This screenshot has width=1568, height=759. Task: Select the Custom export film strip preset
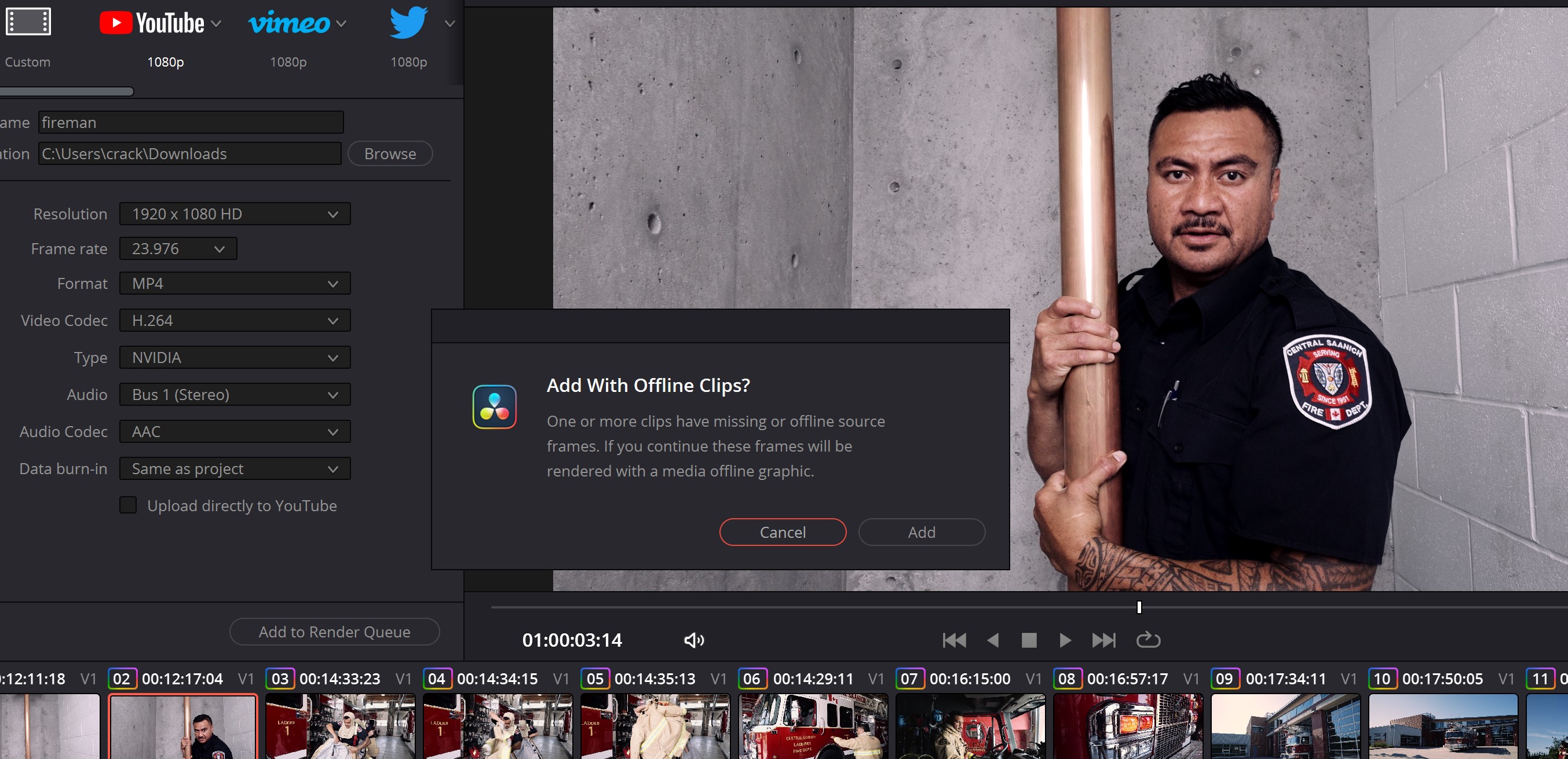28,22
